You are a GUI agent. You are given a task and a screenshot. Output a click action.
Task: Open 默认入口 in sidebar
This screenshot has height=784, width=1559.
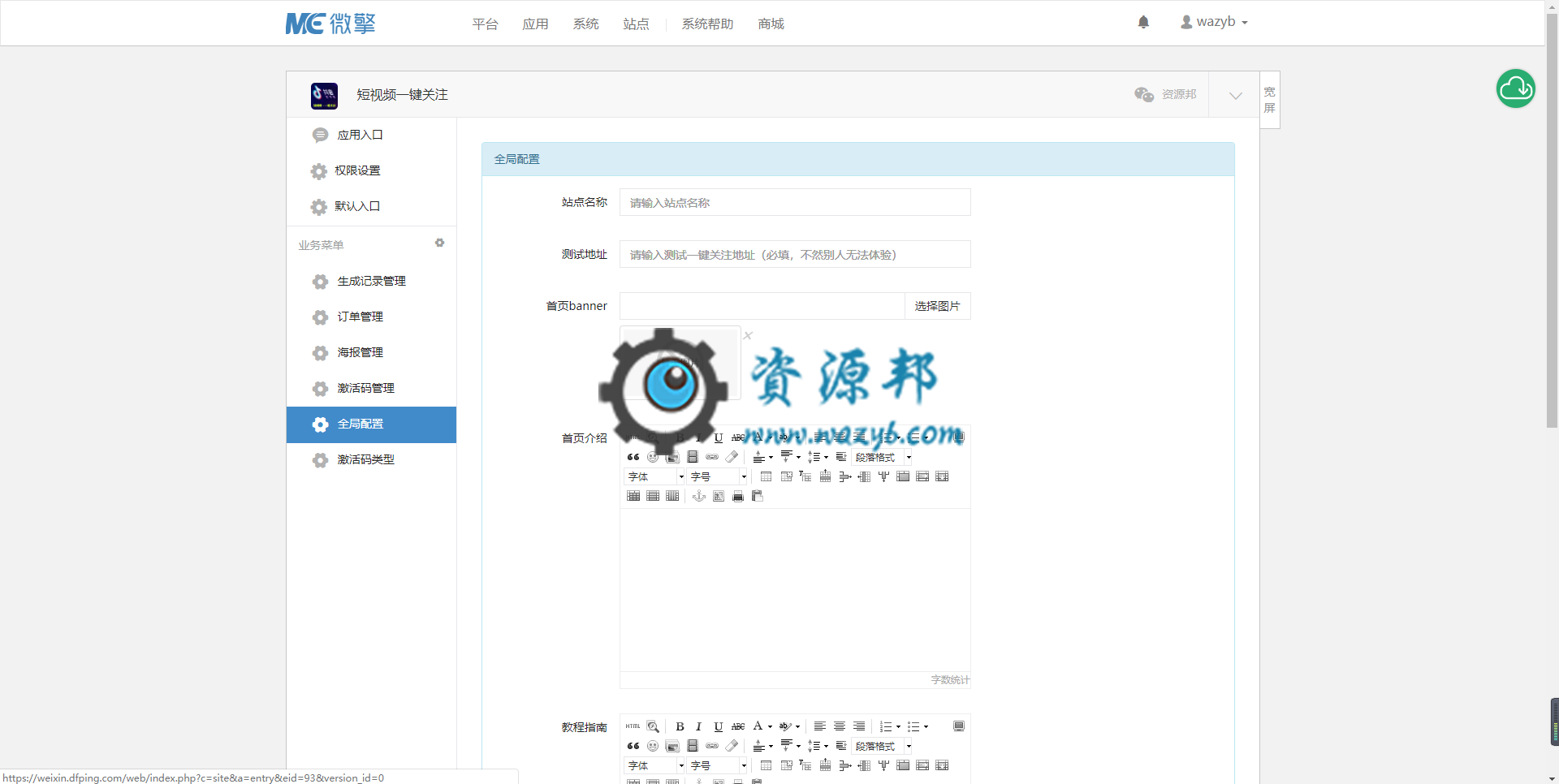(371, 206)
